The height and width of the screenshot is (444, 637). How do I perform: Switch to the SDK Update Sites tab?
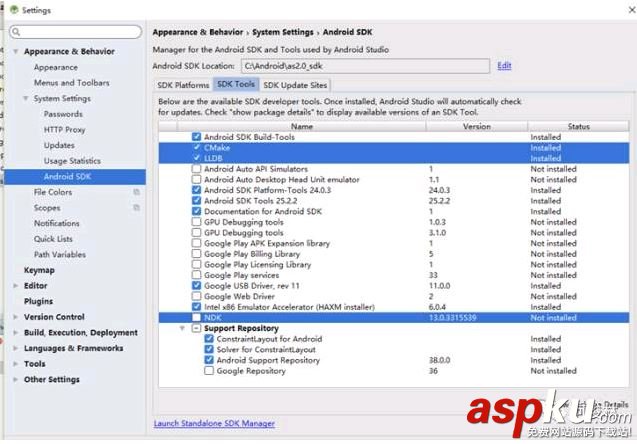295,85
